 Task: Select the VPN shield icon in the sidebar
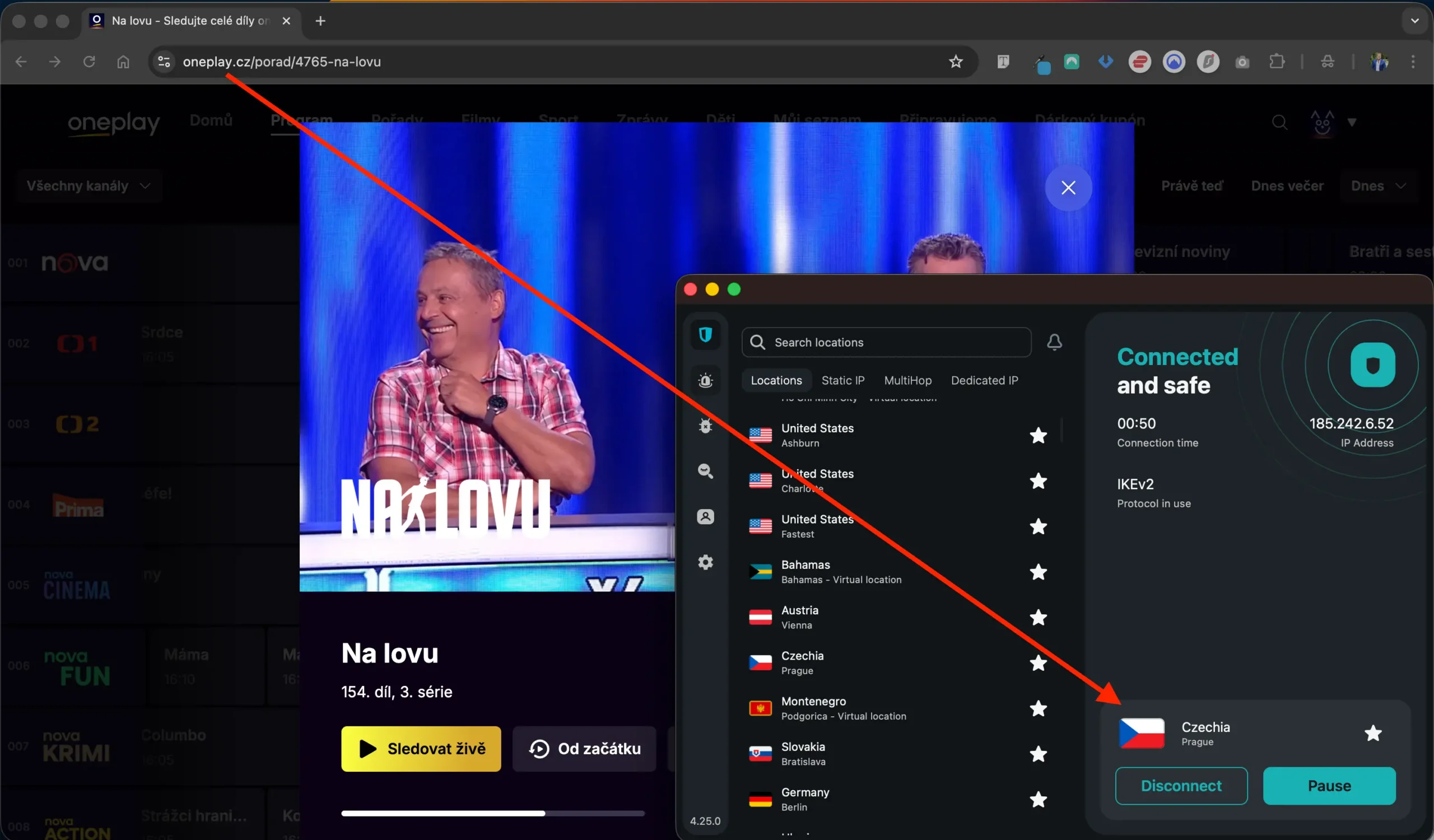pyautogui.click(x=705, y=335)
